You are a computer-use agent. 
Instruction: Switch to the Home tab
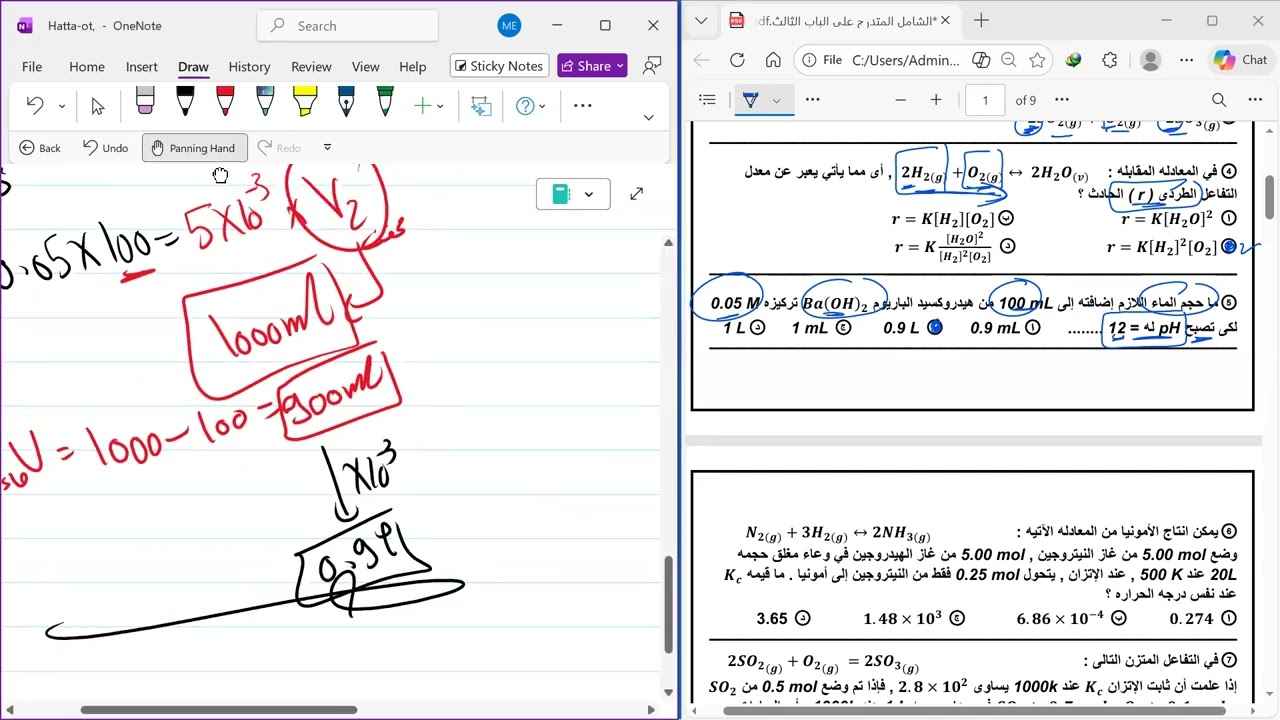click(87, 66)
